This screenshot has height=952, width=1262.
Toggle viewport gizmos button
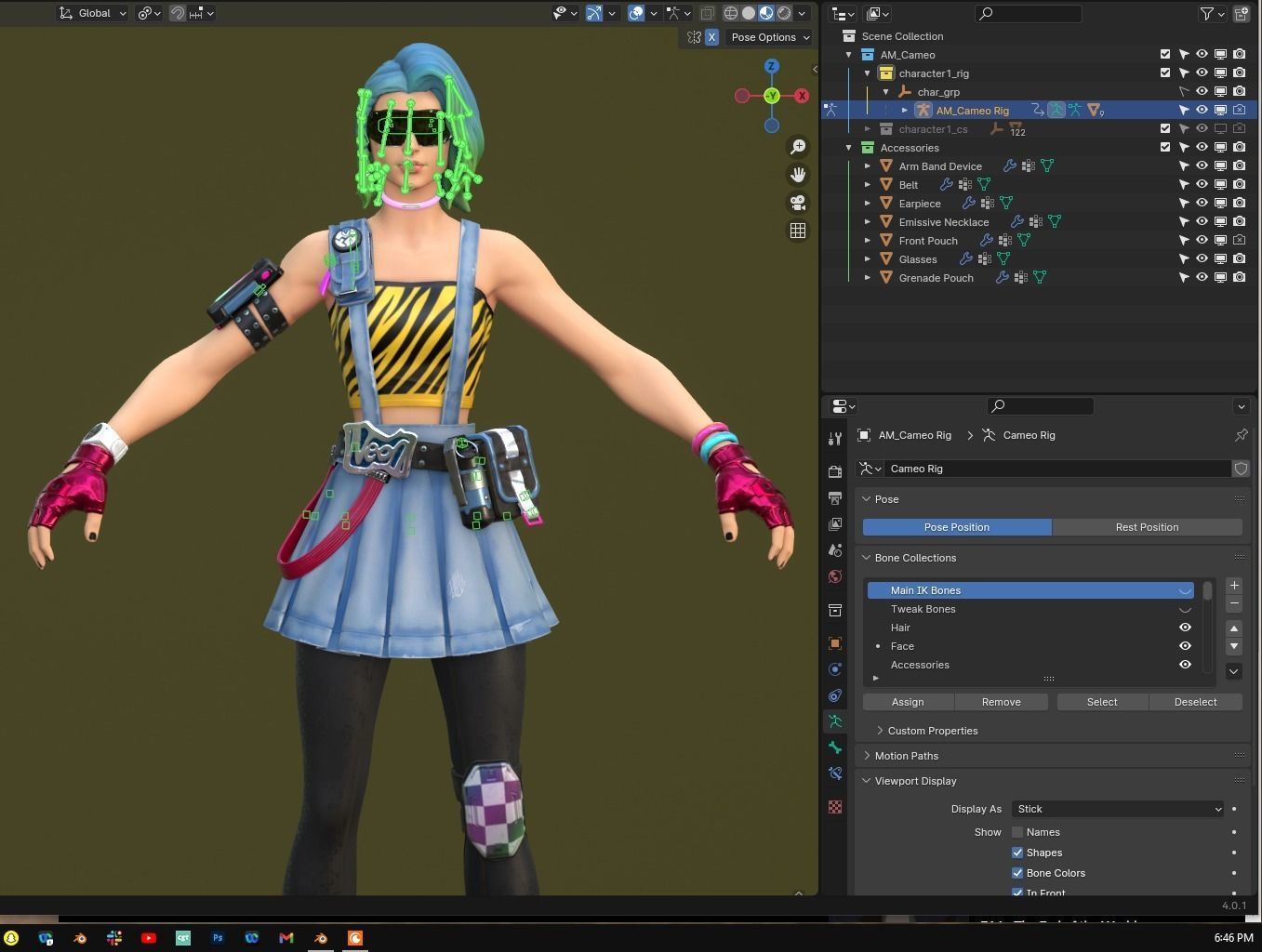(593, 13)
